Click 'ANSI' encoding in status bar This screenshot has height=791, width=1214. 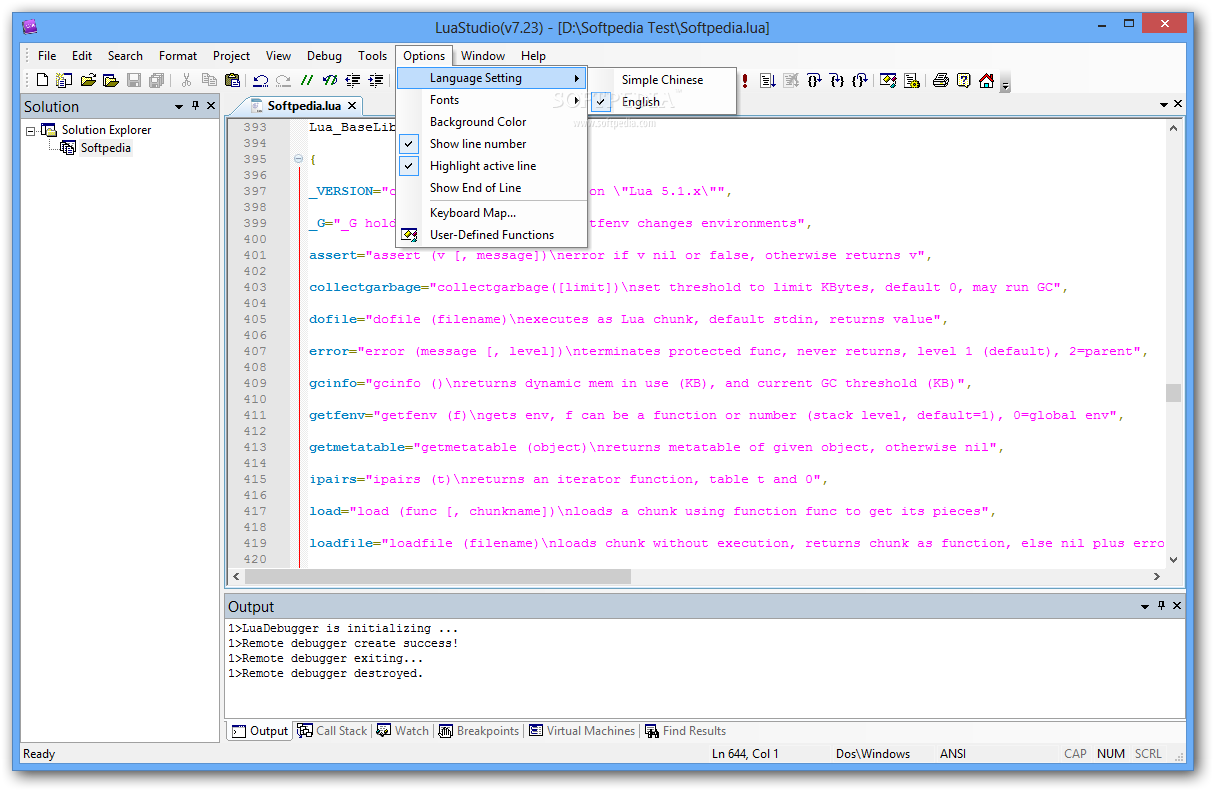[x=953, y=754]
